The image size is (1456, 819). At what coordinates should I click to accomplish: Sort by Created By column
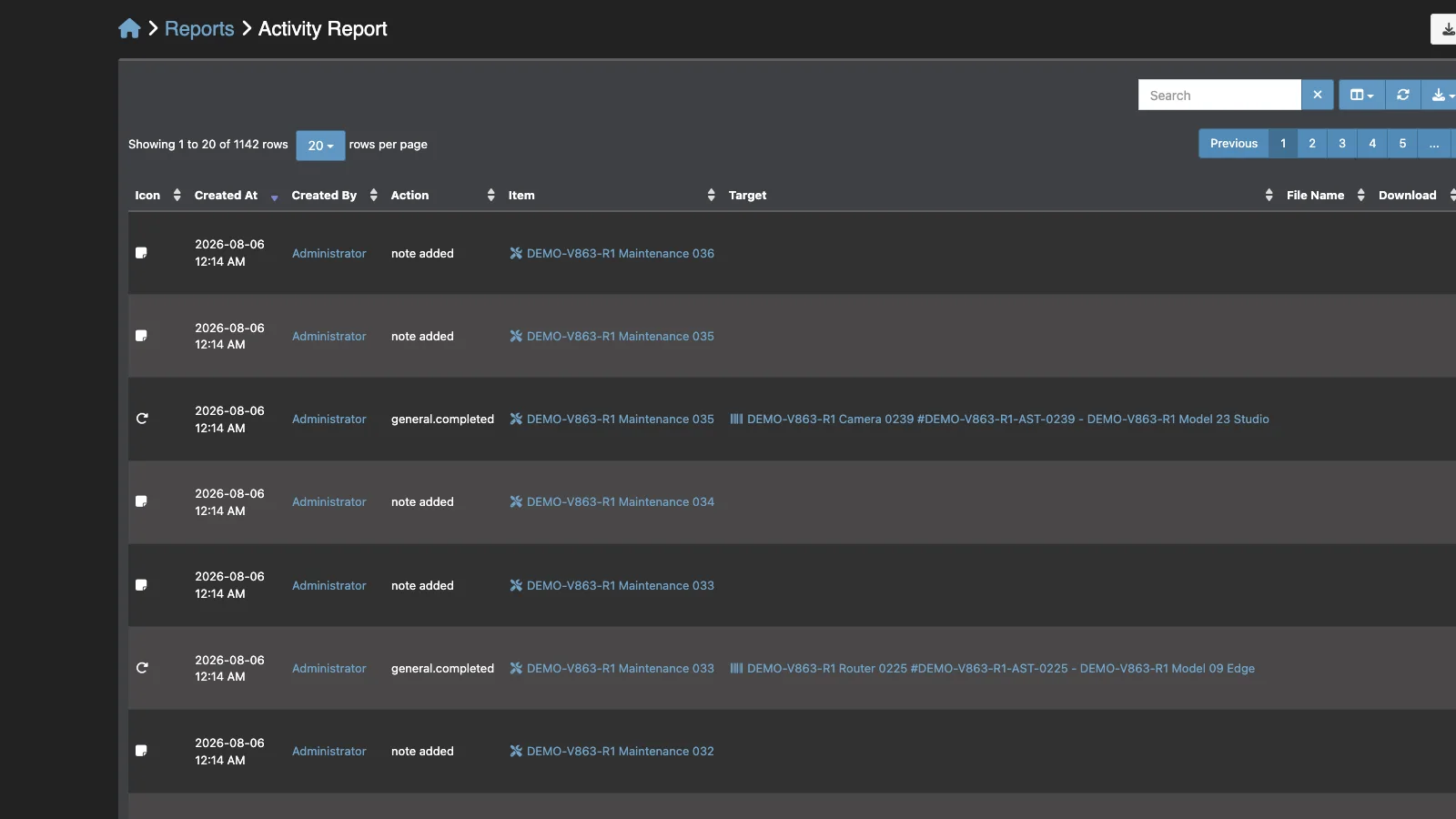pos(334,195)
